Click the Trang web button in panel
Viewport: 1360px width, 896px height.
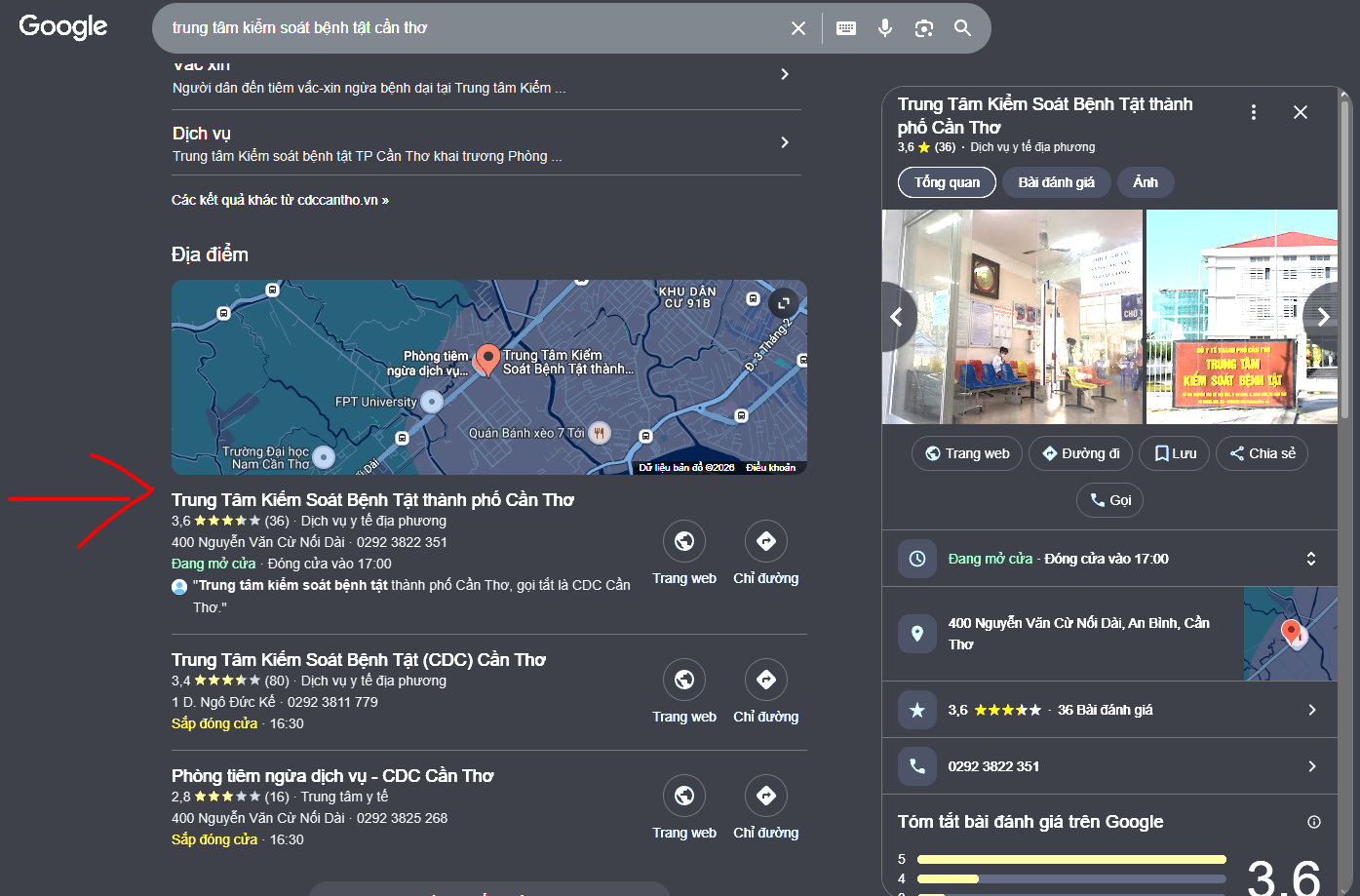click(967, 453)
